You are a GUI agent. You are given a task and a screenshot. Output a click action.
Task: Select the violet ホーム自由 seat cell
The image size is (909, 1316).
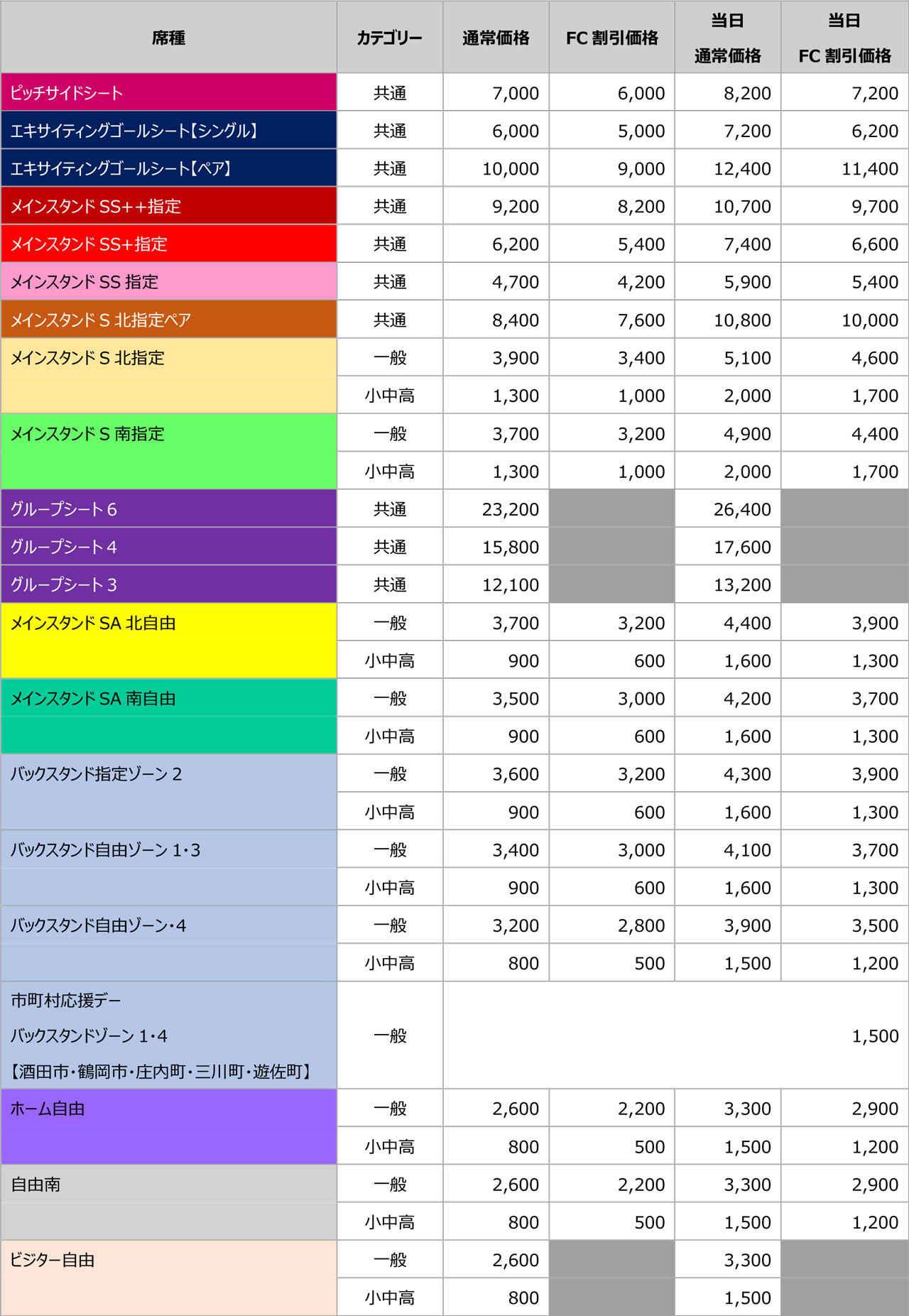pyautogui.click(x=168, y=1126)
